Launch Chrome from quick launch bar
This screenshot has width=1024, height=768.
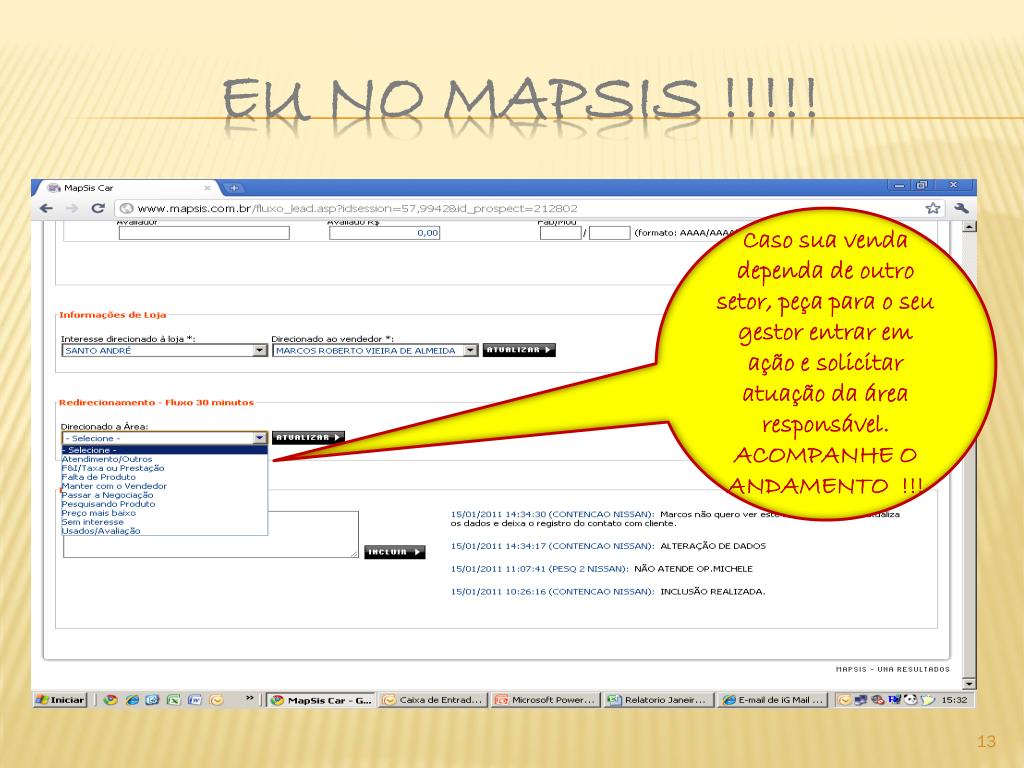(x=110, y=700)
